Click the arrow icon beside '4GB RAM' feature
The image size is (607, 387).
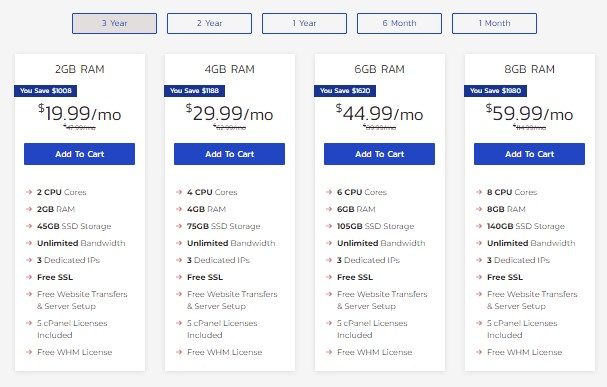point(179,209)
